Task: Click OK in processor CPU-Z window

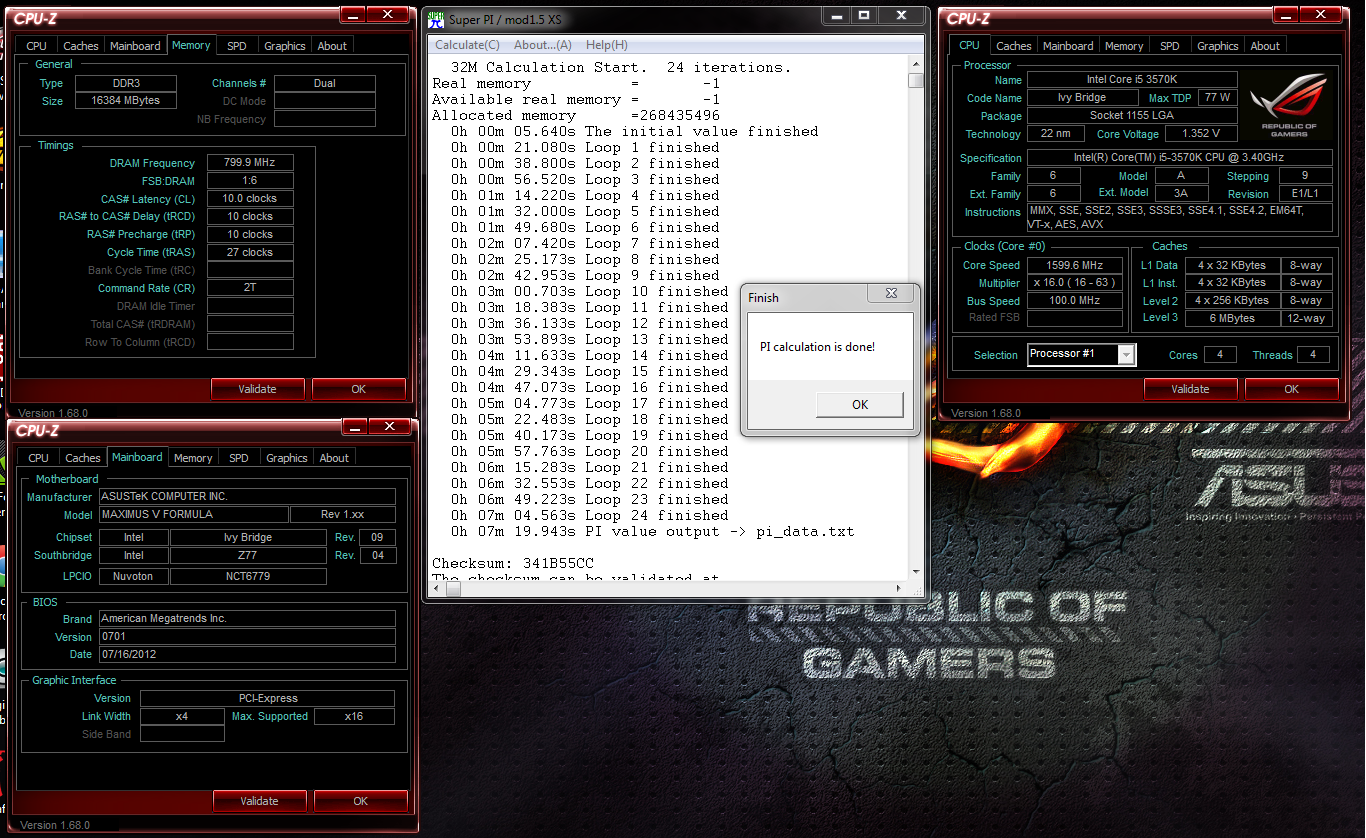Action: [x=1292, y=389]
